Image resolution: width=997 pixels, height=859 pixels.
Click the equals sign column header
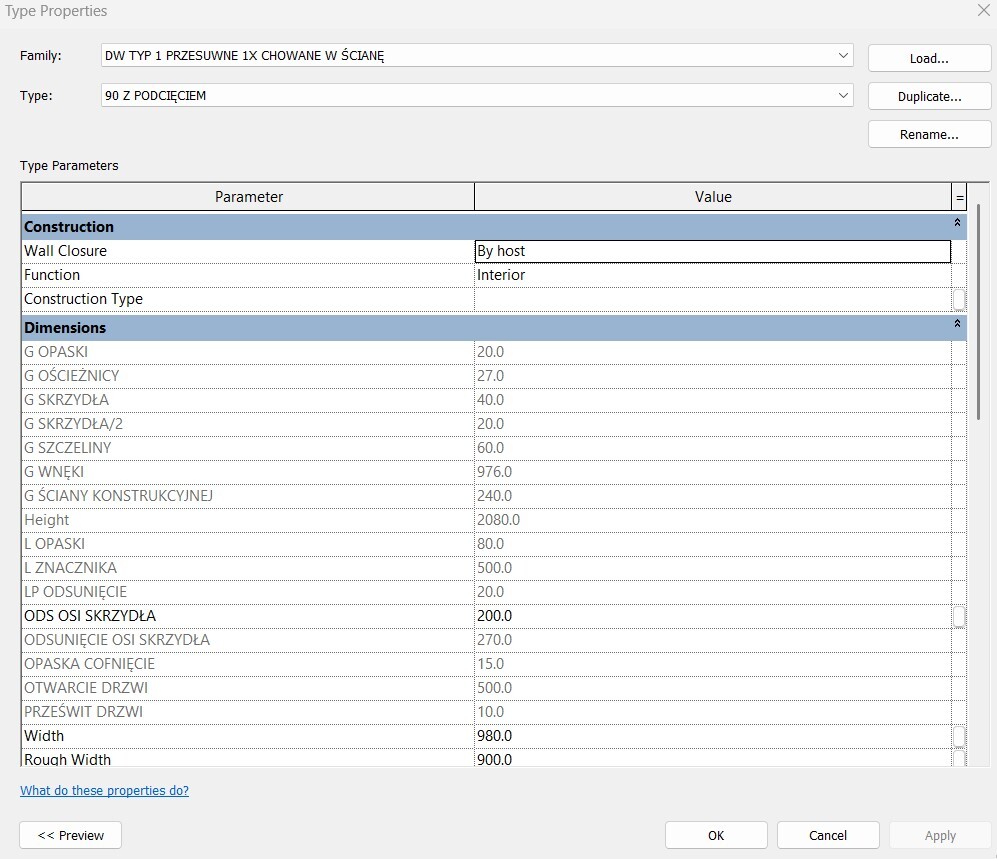[960, 197]
